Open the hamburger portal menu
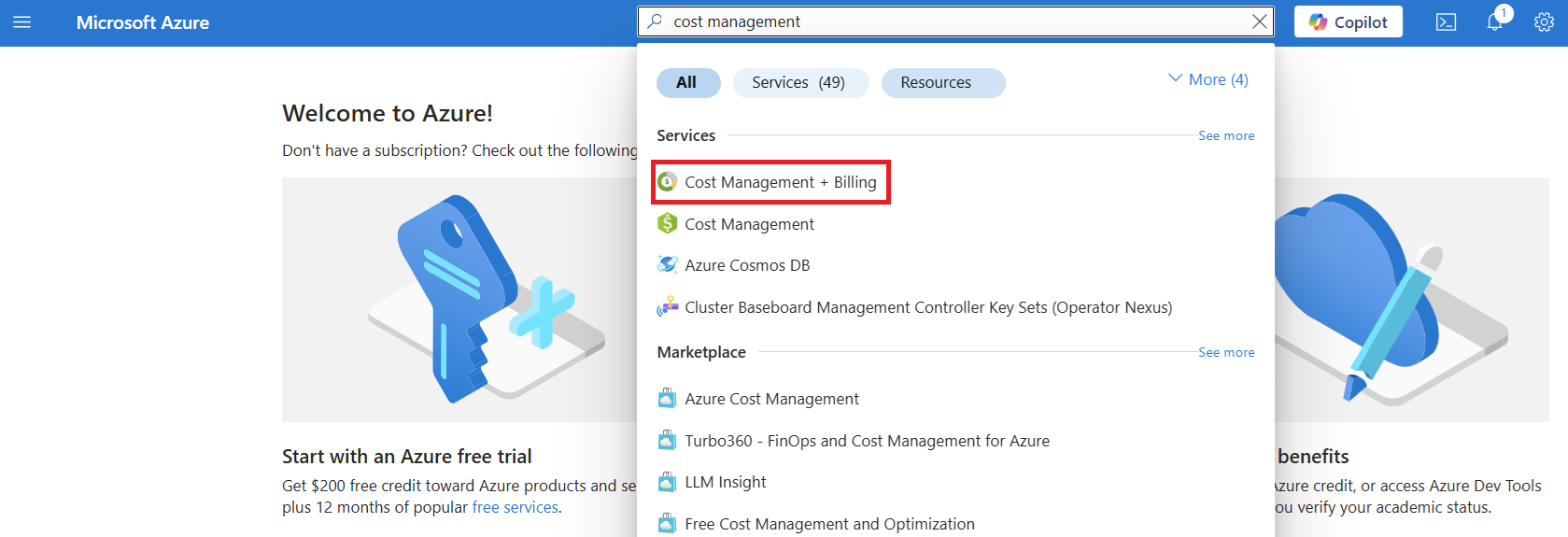 pos(22,22)
